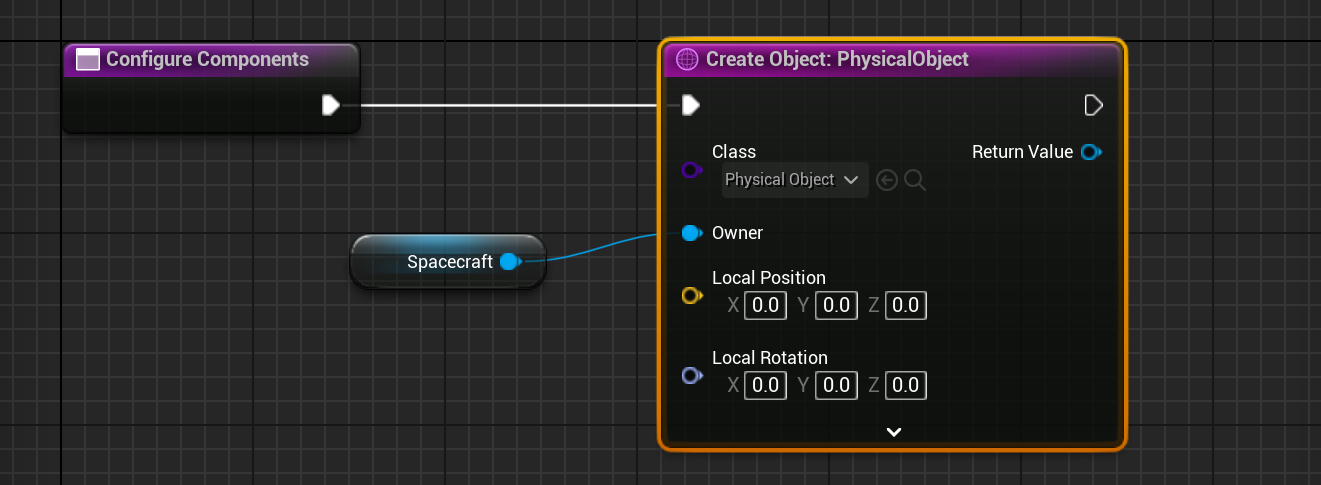Click the purple Class input pin
Screen dimensions: 1321x485
690,170
